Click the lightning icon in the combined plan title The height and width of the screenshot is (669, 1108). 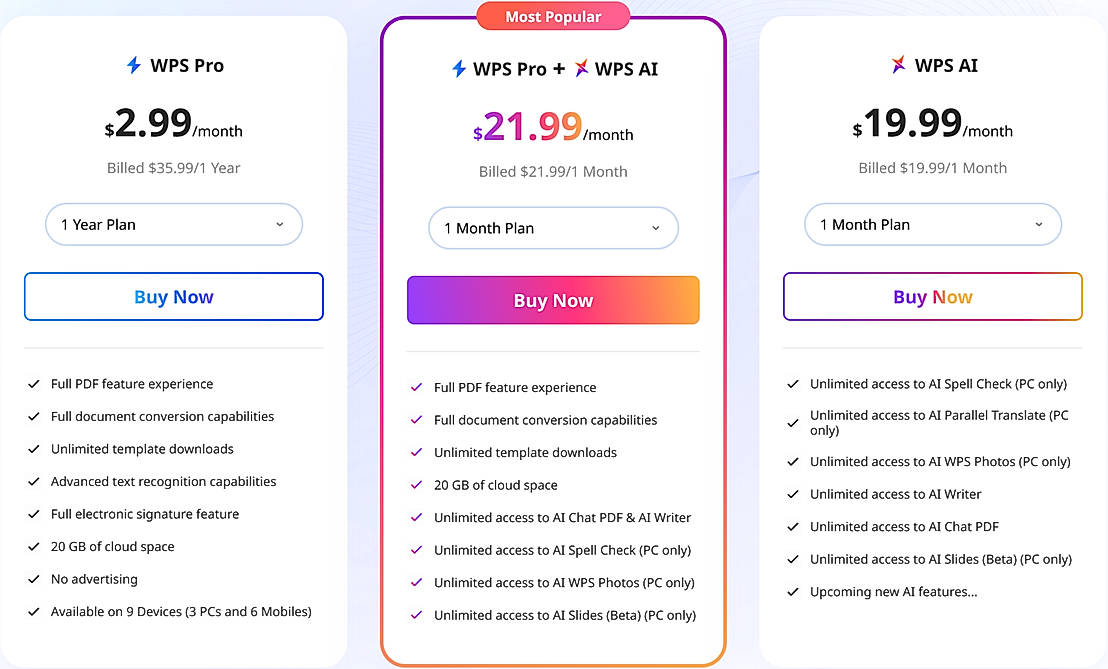[459, 69]
